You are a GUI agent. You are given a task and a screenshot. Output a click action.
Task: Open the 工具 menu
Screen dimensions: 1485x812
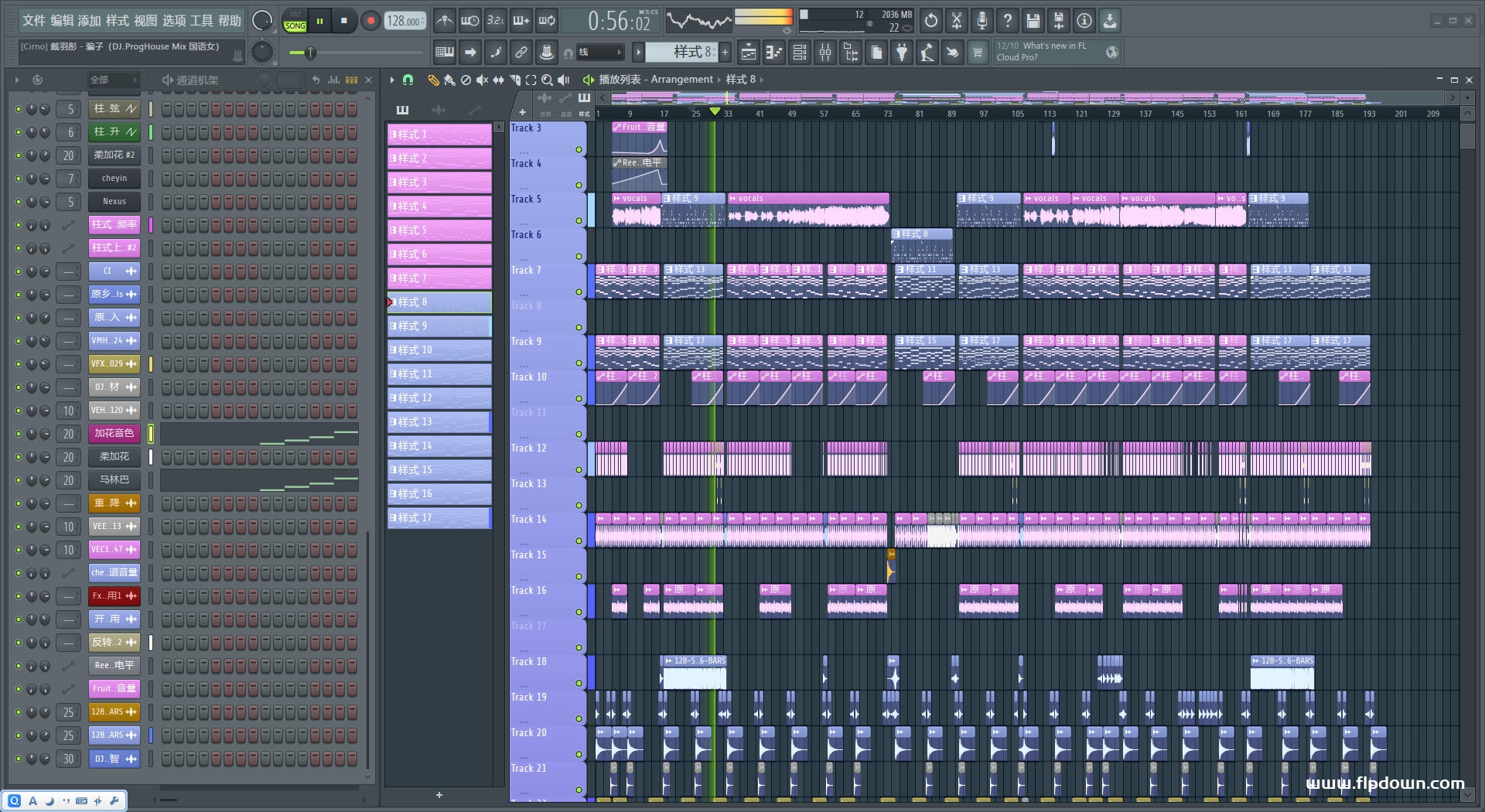coord(202,21)
